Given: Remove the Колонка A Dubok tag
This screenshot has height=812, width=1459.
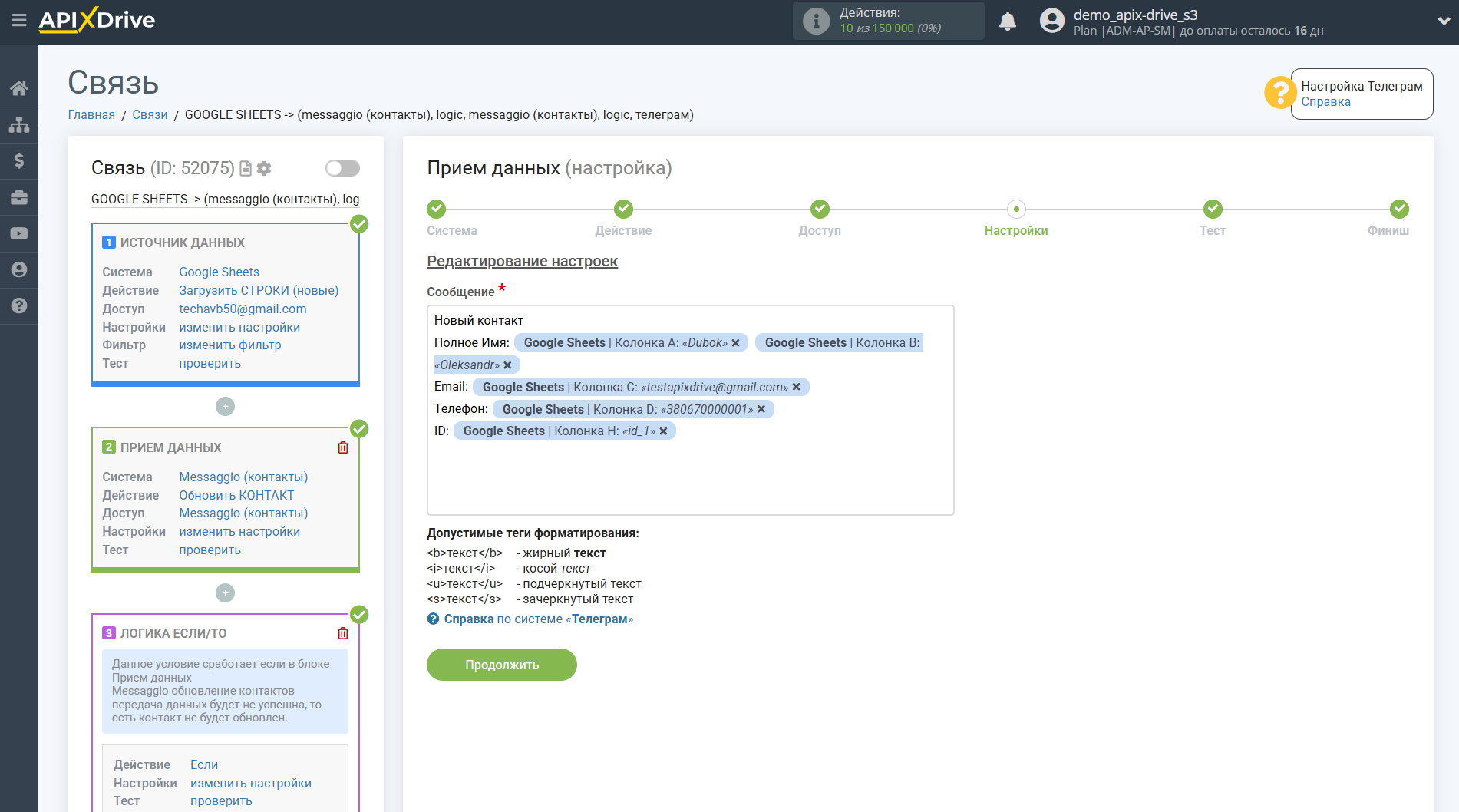Looking at the screenshot, I should (x=735, y=343).
